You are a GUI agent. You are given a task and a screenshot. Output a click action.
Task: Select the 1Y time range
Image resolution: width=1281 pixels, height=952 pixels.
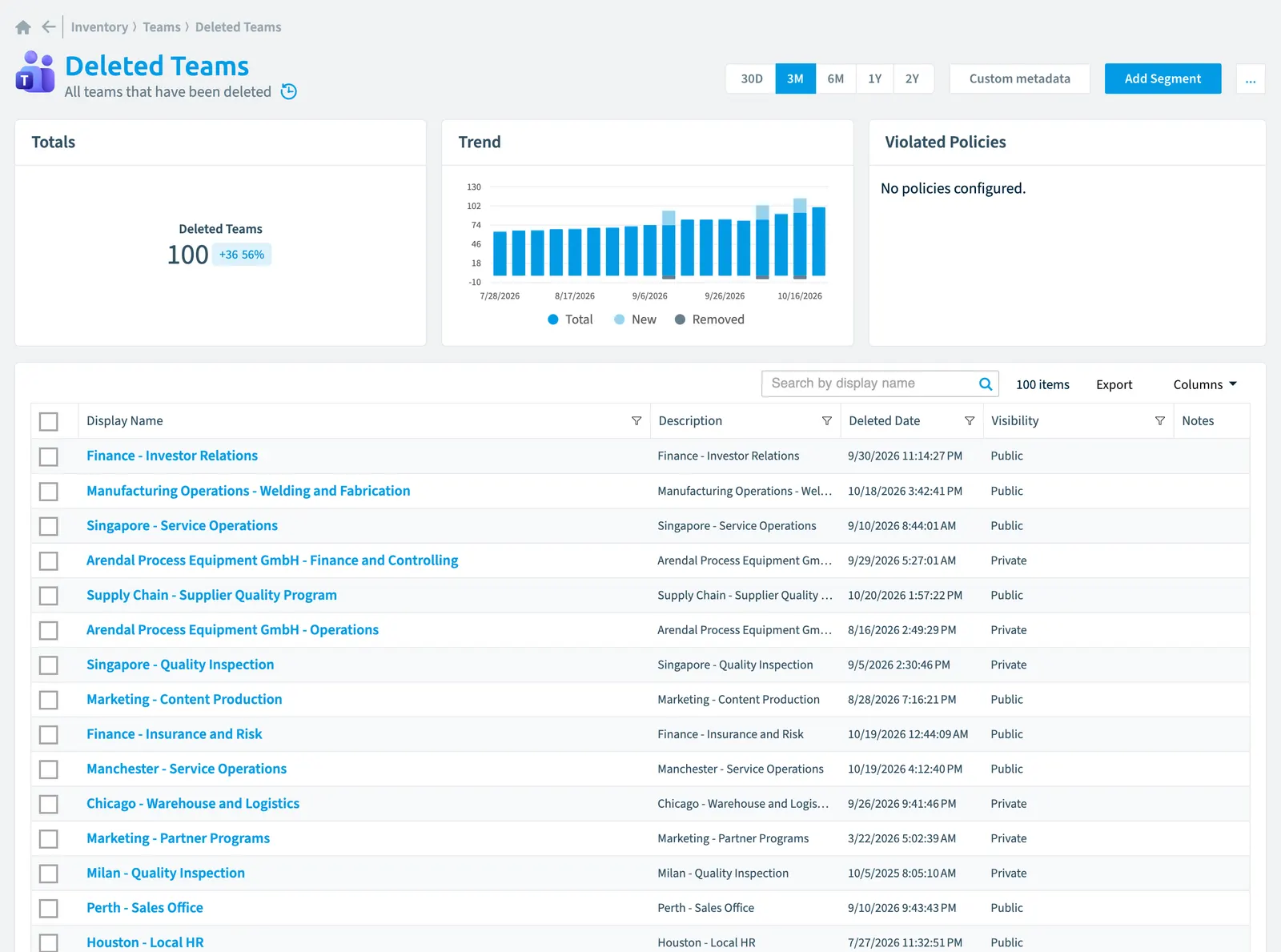click(875, 78)
